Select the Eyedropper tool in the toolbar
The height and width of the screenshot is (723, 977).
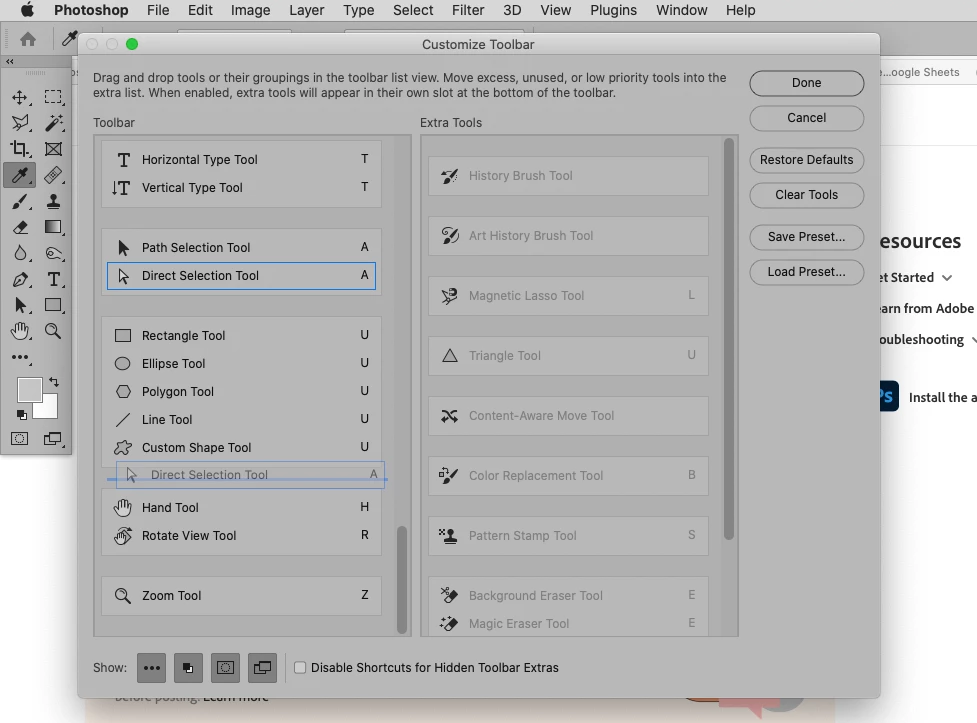(x=20, y=175)
